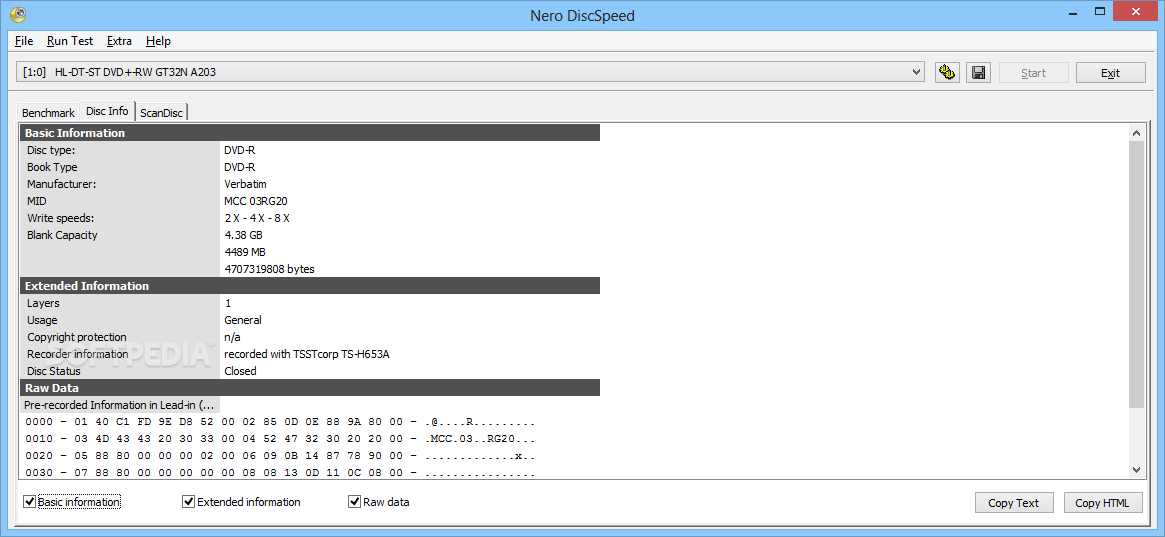This screenshot has height=537, width=1165.
Task: Click the Copy Text button
Action: point(1013,503)
